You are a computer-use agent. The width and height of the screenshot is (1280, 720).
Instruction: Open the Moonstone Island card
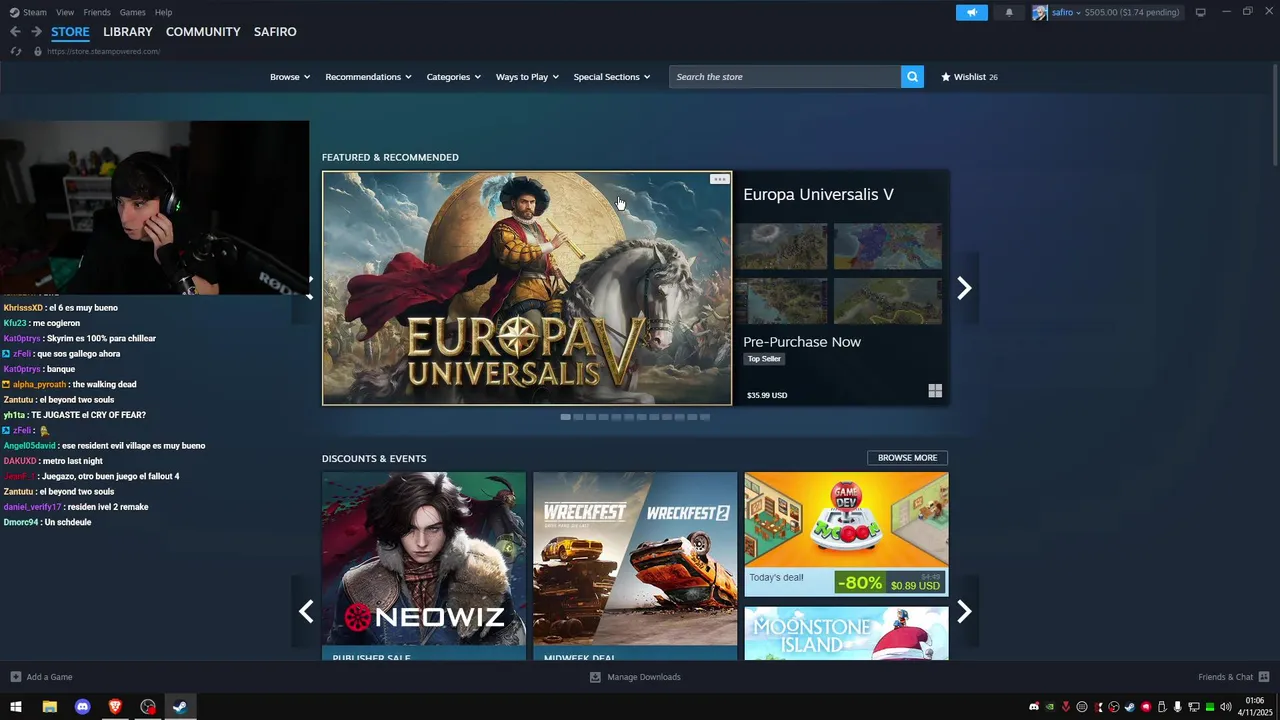pyautogui.click(x=846, y=633)
